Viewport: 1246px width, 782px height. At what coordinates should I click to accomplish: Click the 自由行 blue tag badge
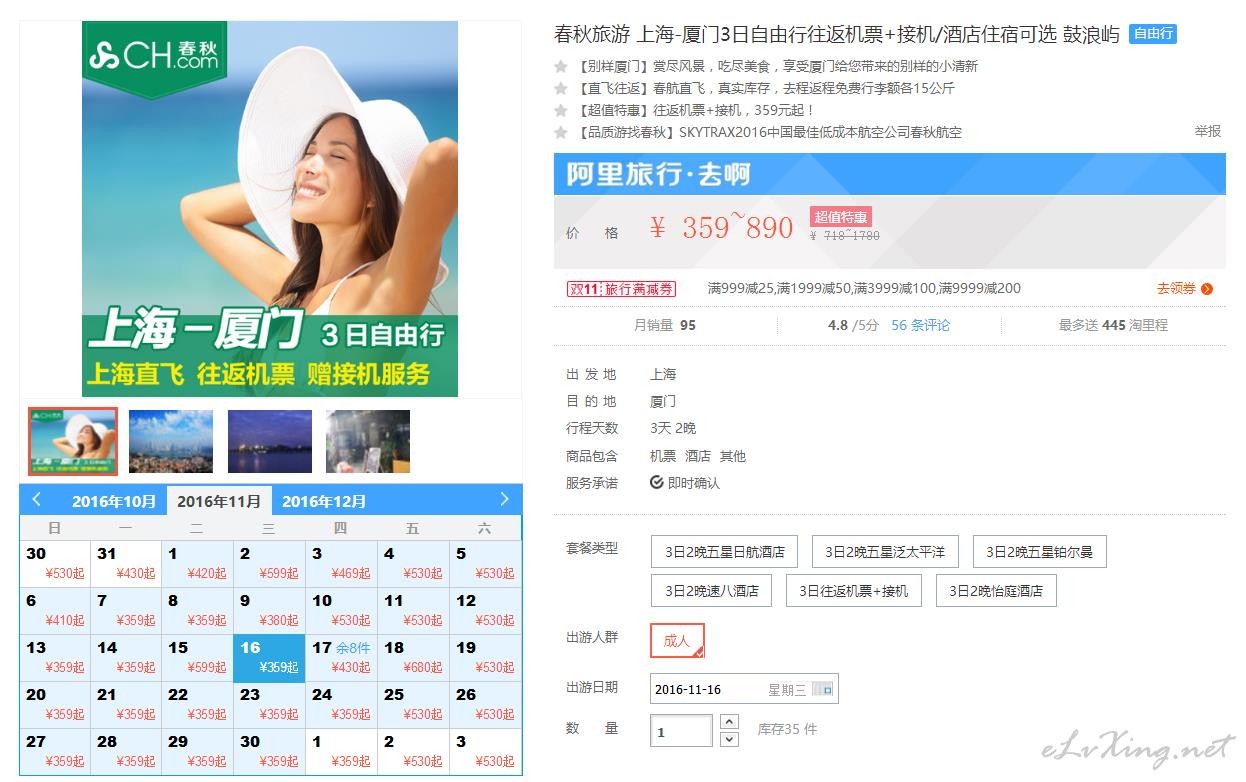pyautogui.click(x=1153, y=34)
